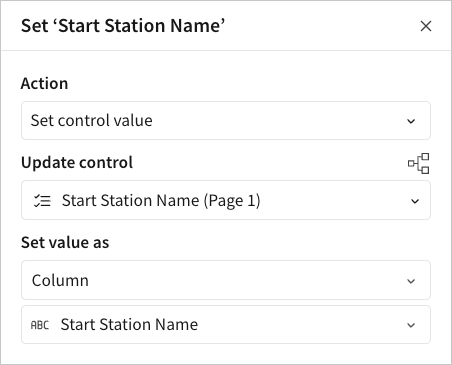
Task: Click the Set value as section label
Action: point(65,242)
